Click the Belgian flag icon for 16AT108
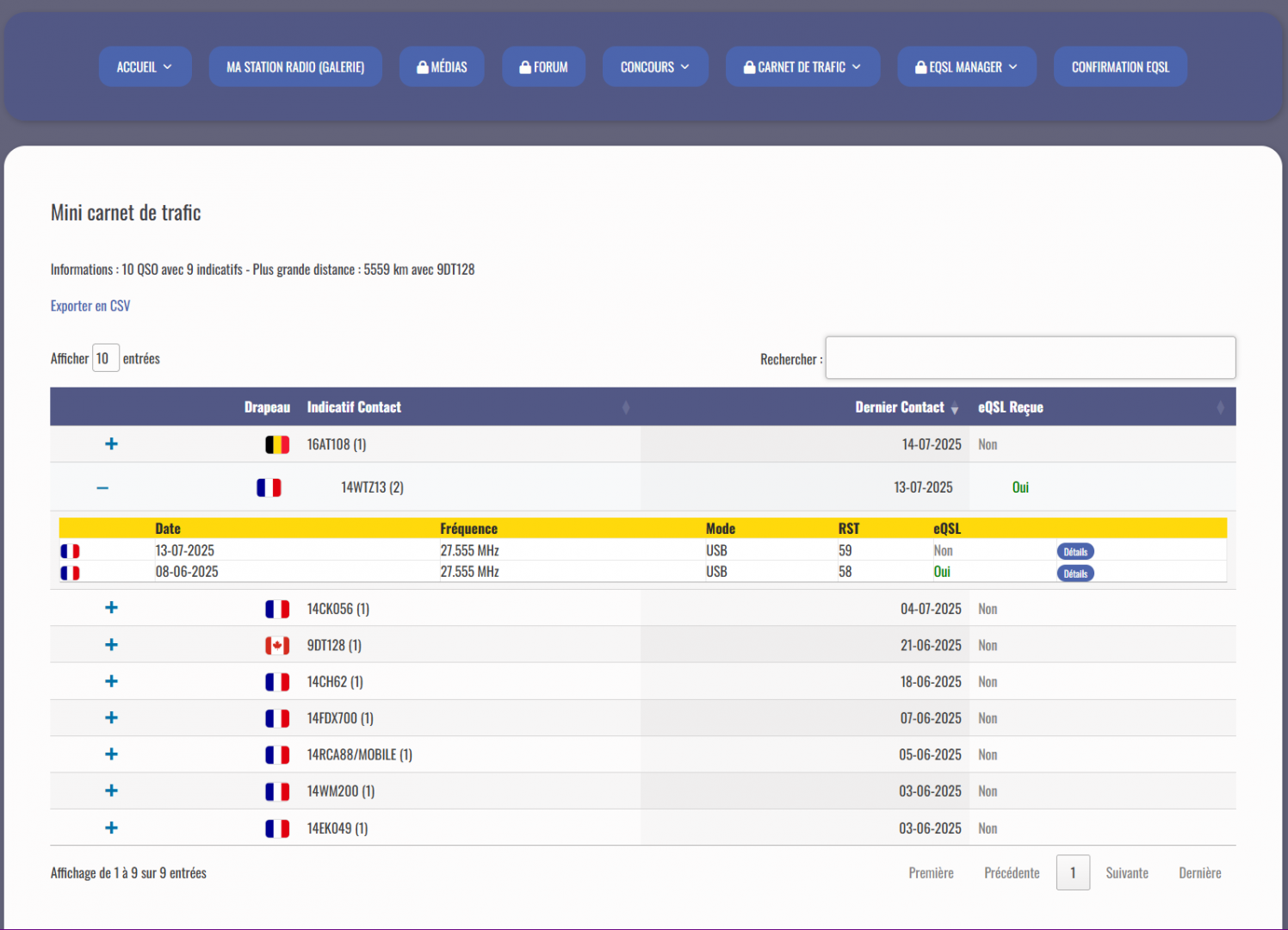This screenshot has width=1288, height=930. pos(276,445)
